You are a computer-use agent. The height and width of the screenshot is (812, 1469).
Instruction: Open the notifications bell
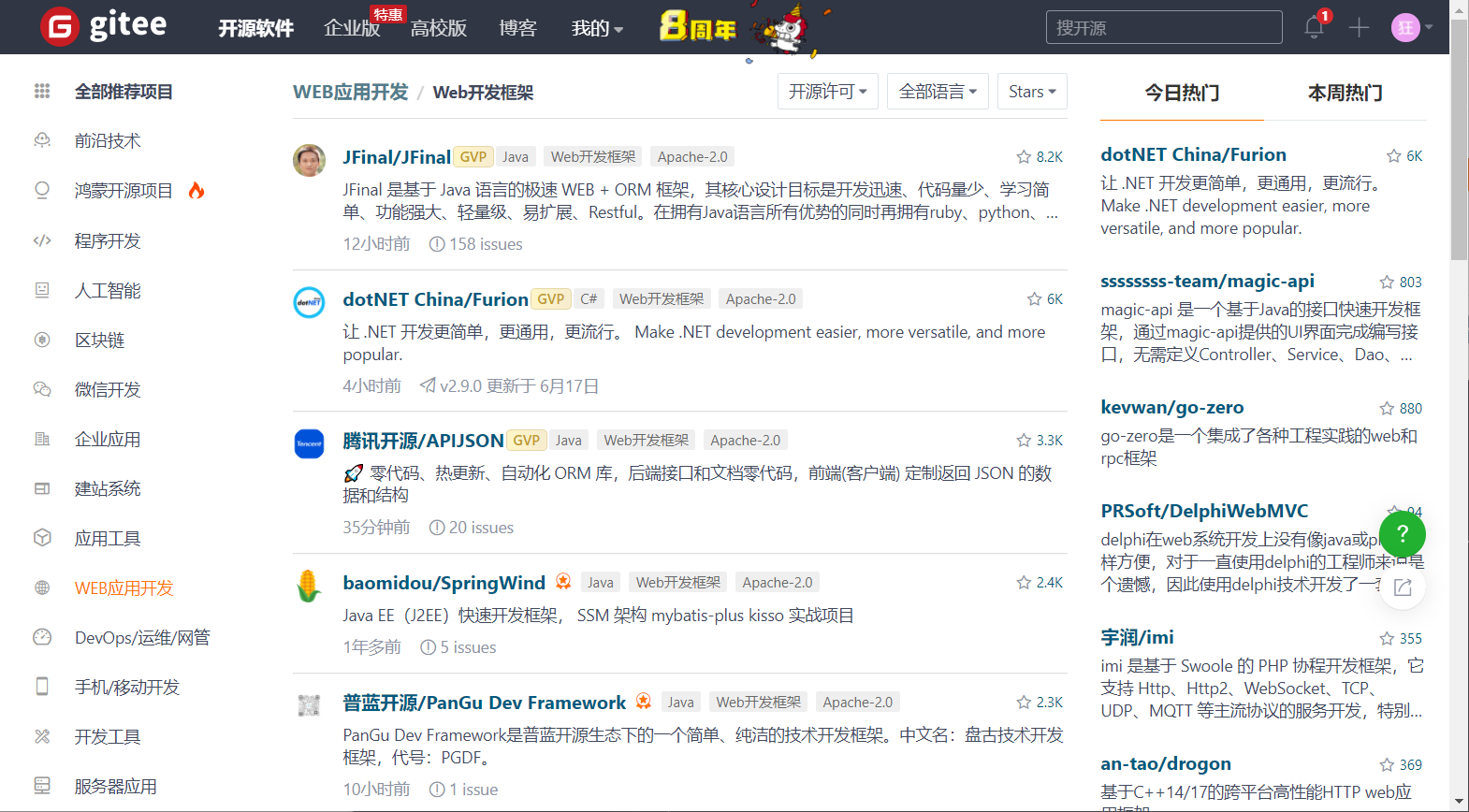(x=1314, y=27)
